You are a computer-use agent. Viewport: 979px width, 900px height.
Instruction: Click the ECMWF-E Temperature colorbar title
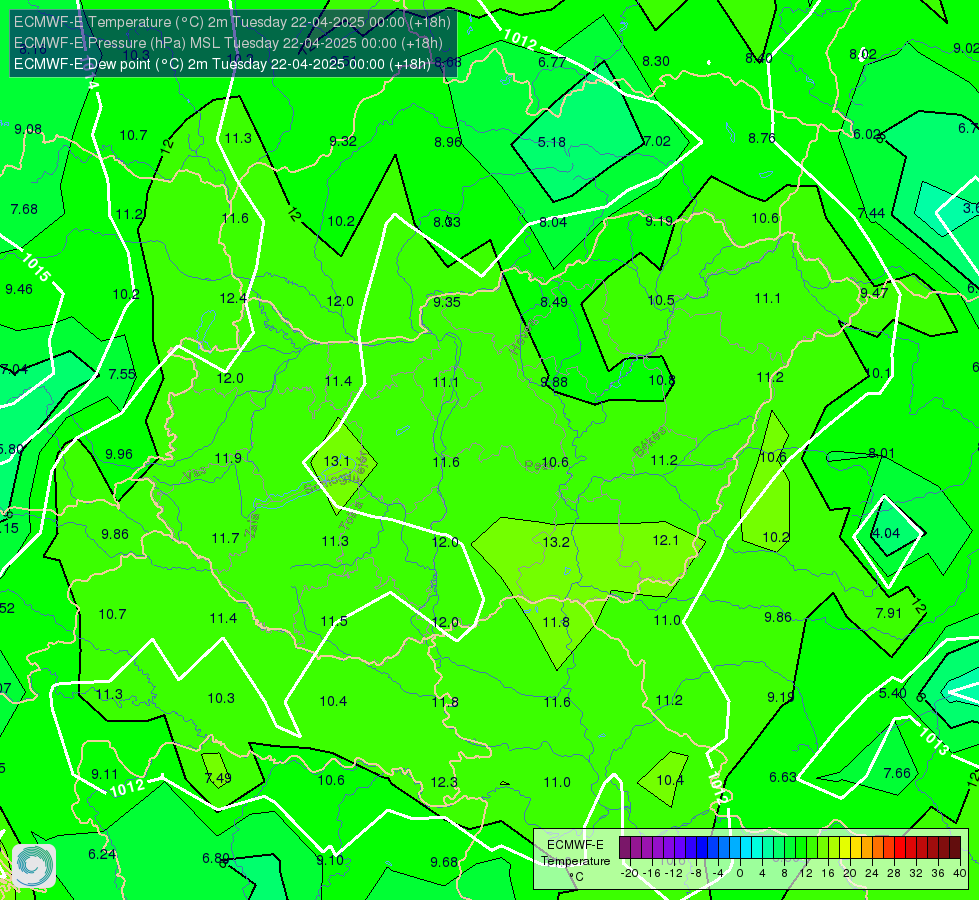point(575,853)
